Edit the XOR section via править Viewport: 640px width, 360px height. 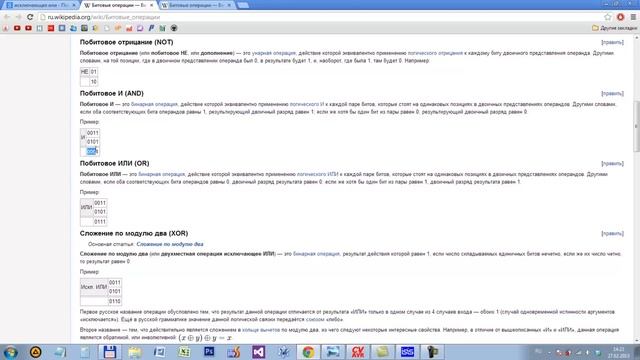612,233
